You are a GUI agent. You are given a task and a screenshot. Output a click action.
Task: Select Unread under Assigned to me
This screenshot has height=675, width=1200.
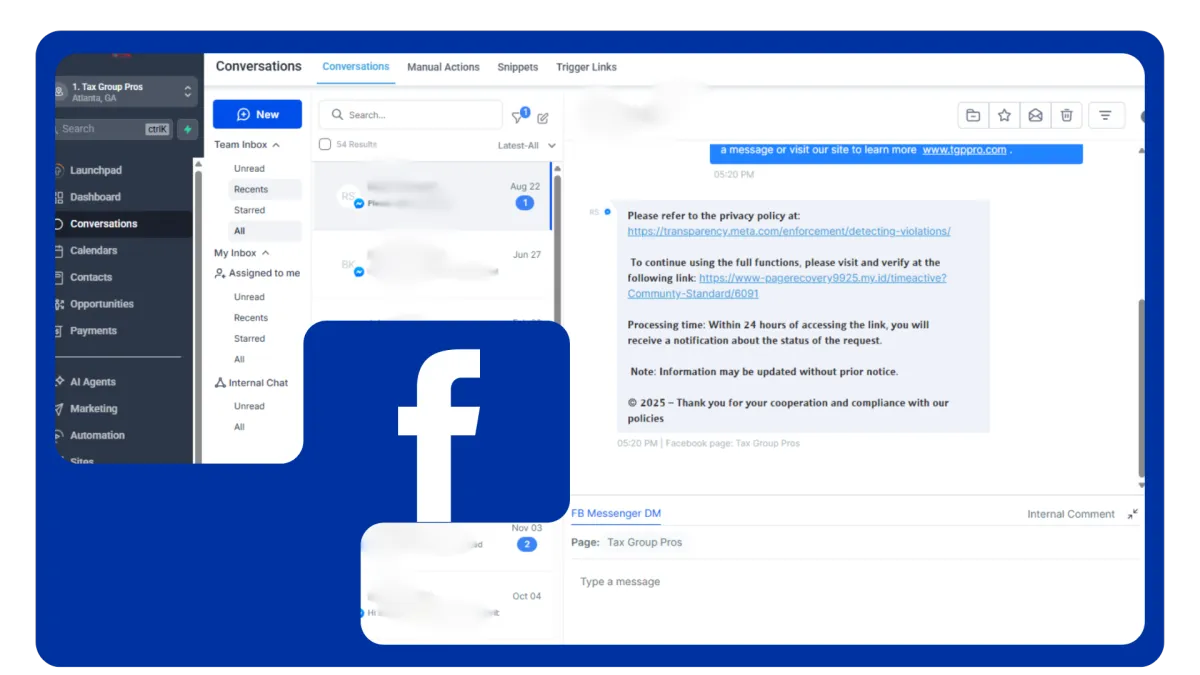249,297
